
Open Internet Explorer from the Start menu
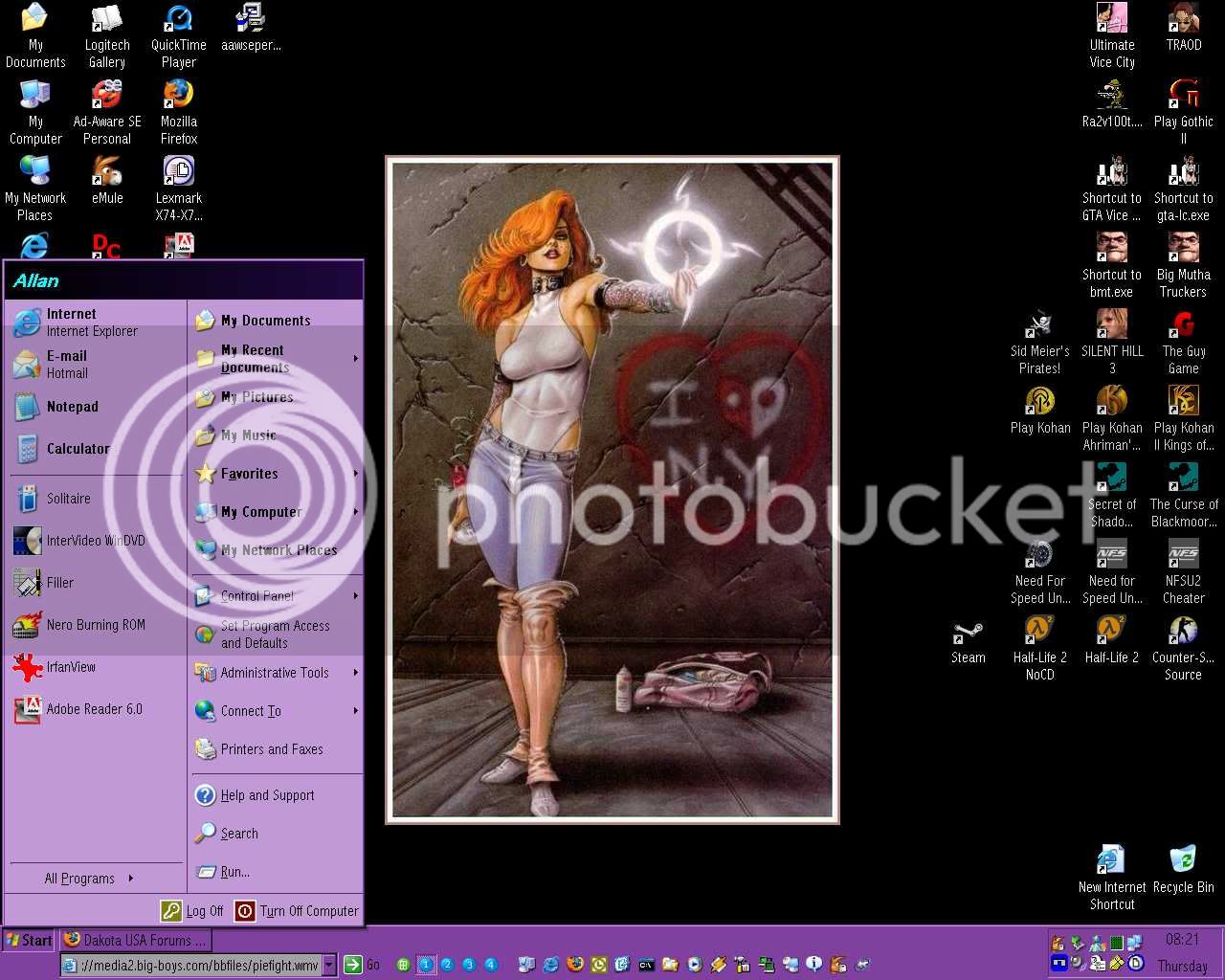coord(95,323)
